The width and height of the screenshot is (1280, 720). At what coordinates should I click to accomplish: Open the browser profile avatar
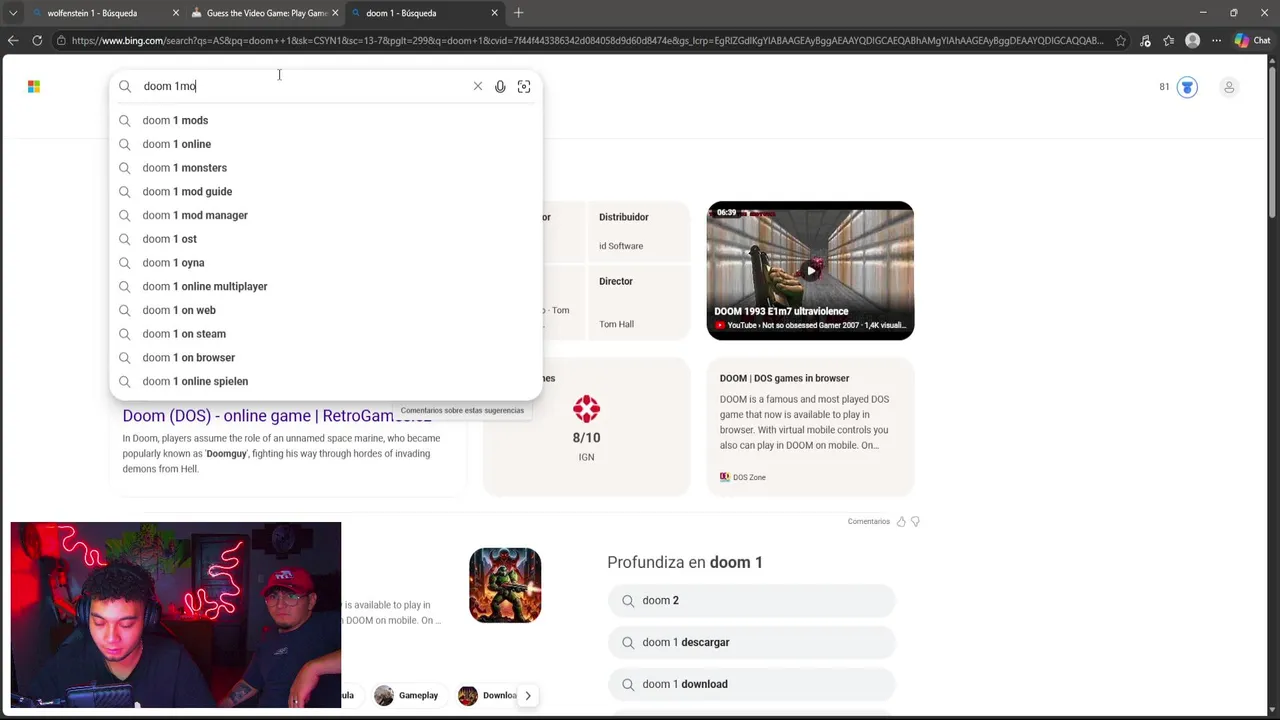pos(1192,41)
